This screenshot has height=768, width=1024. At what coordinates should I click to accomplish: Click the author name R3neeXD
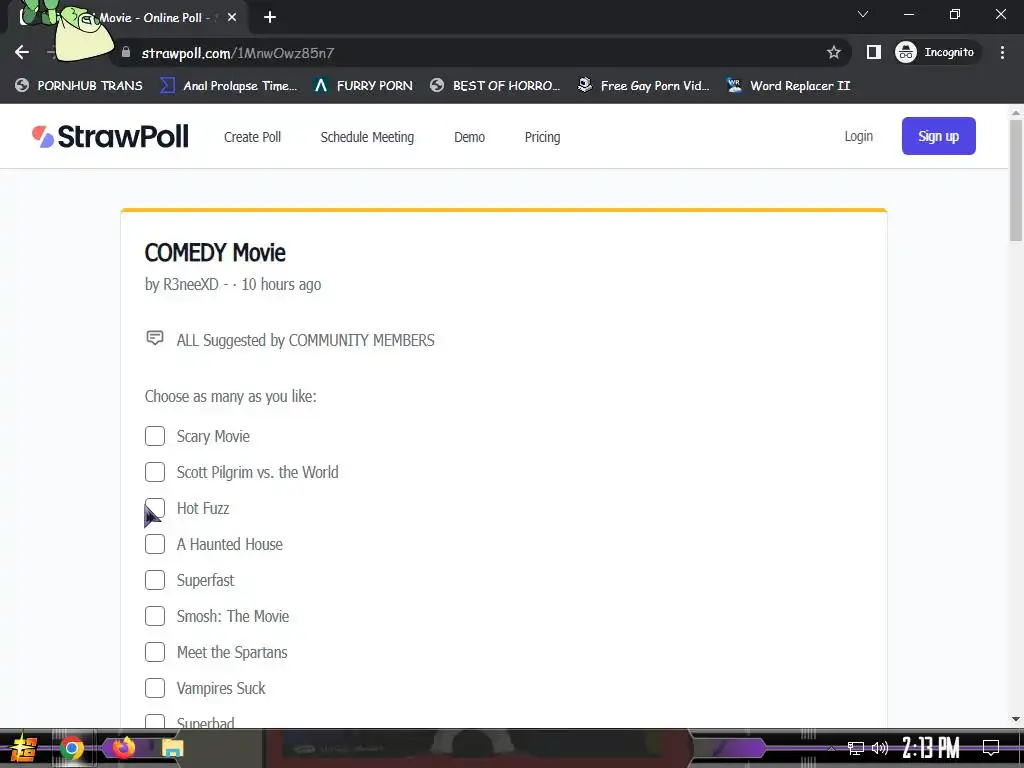click(191, 285)
